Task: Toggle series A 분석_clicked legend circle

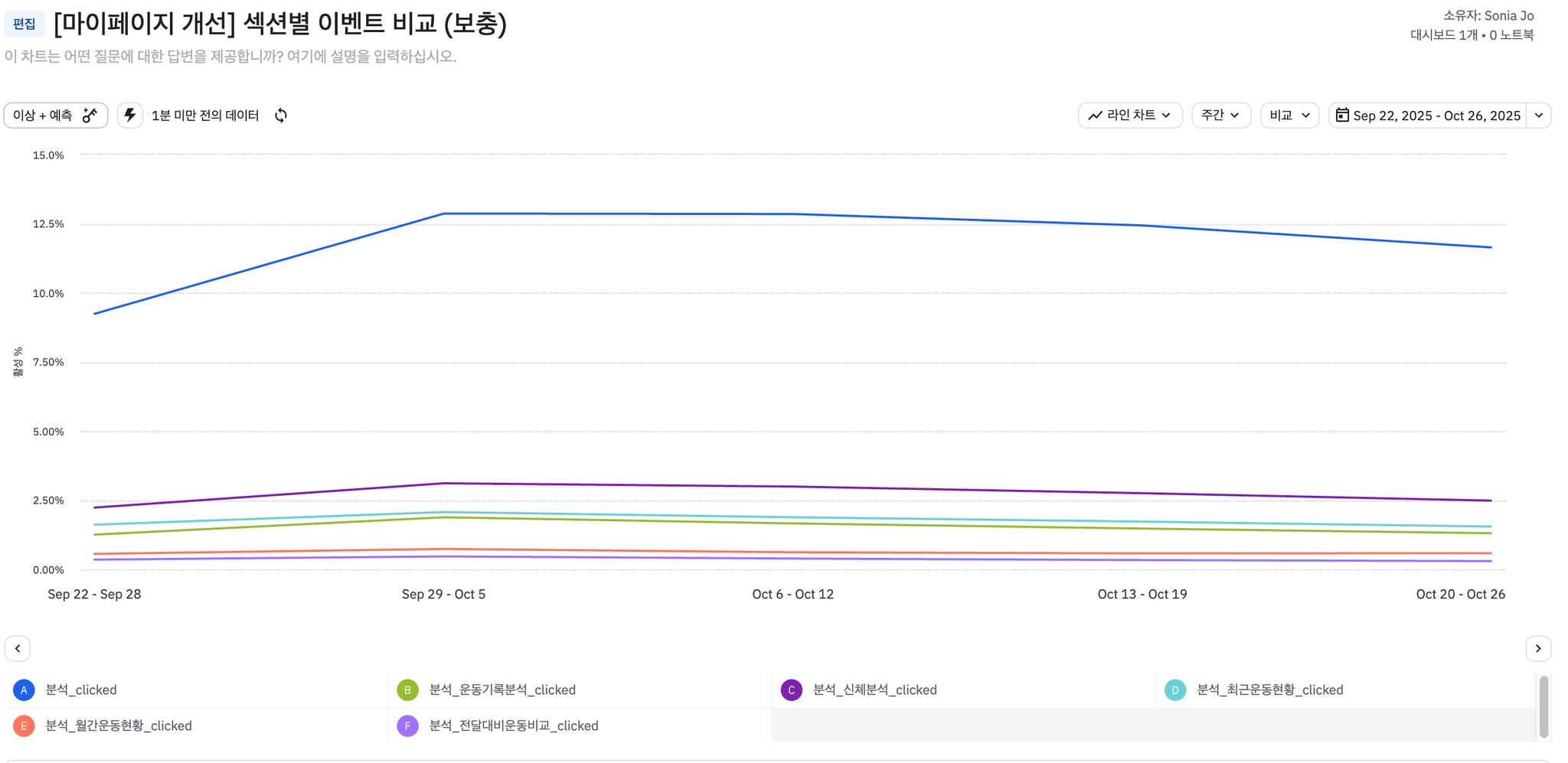Action: (24, 690)
